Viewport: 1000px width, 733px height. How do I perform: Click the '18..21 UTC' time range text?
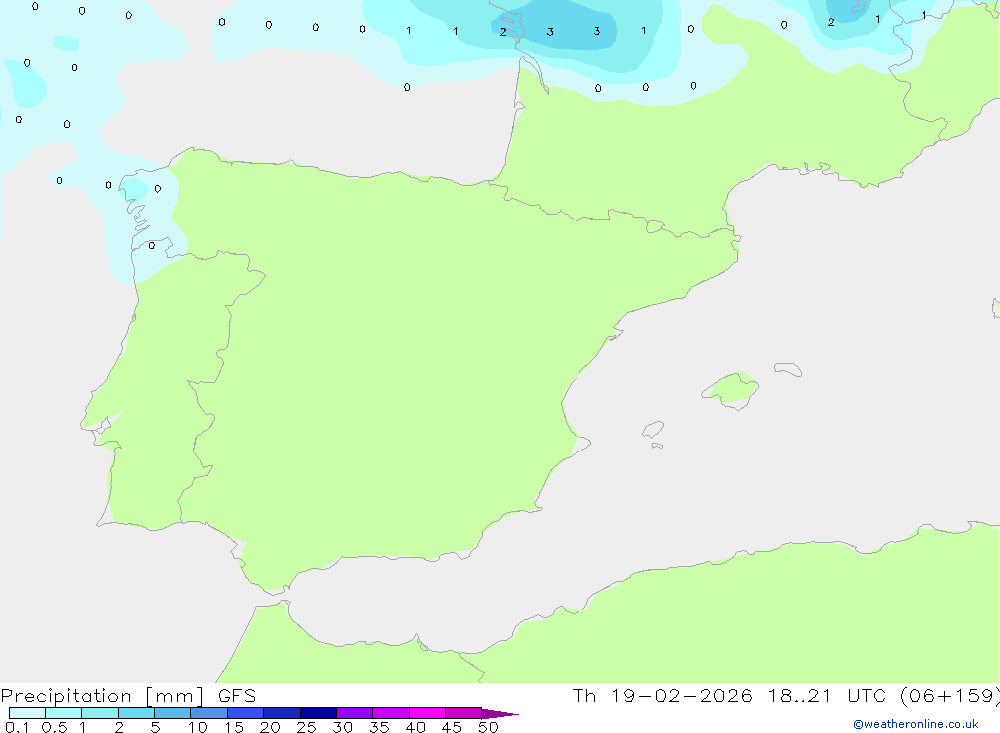tap(827, 695)
